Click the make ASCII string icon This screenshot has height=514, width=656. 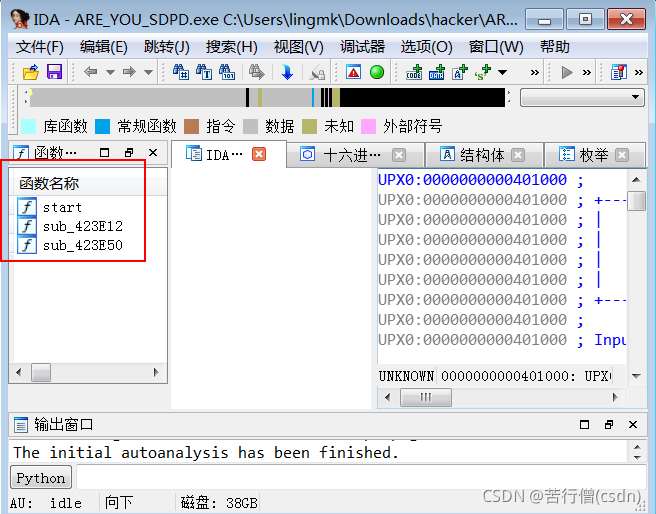[459, 72]
